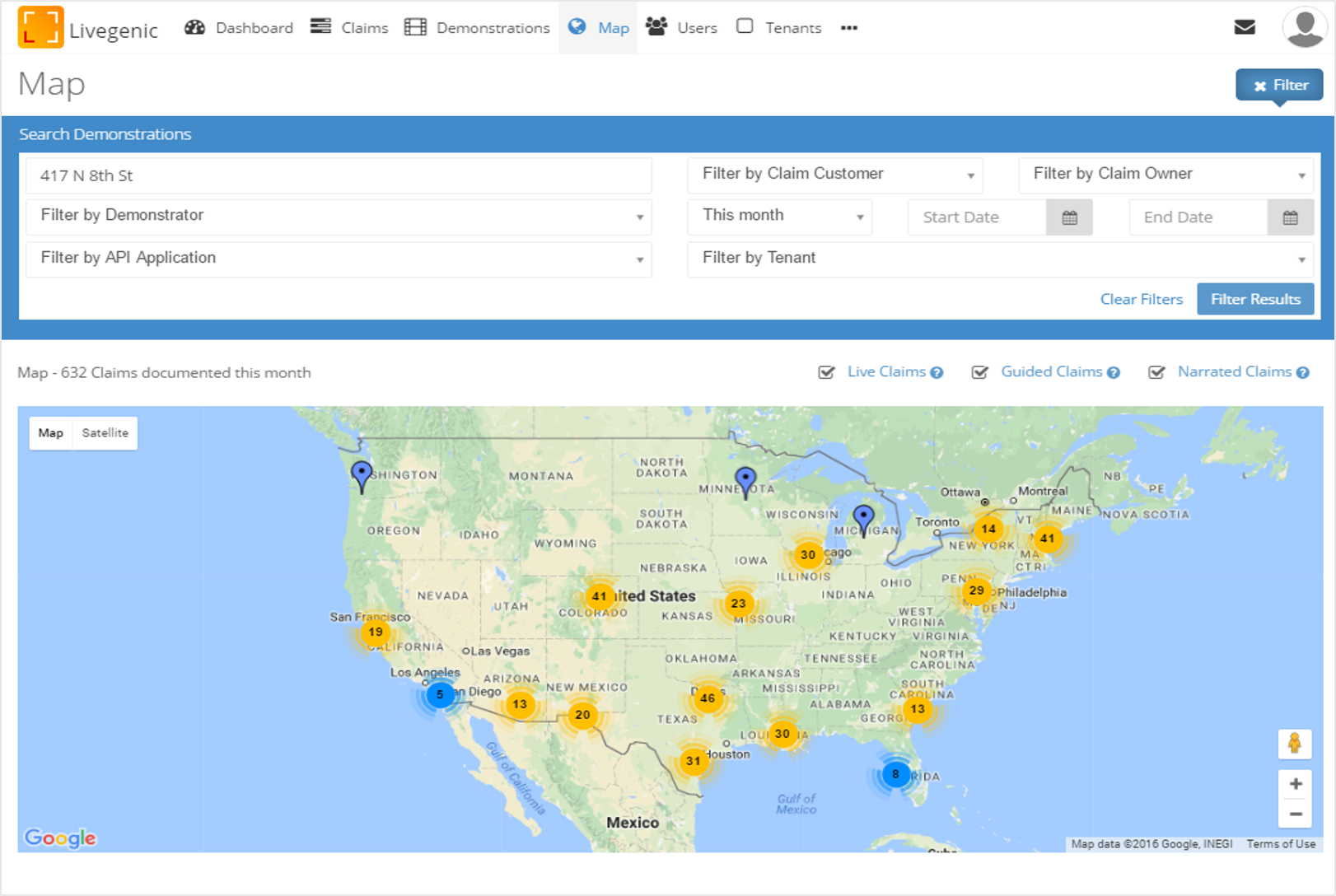This screenshot has width=1336, height=896.
Task: Click the cluster marker 20 in New Mexico
Action: click(x=582, y=715)
